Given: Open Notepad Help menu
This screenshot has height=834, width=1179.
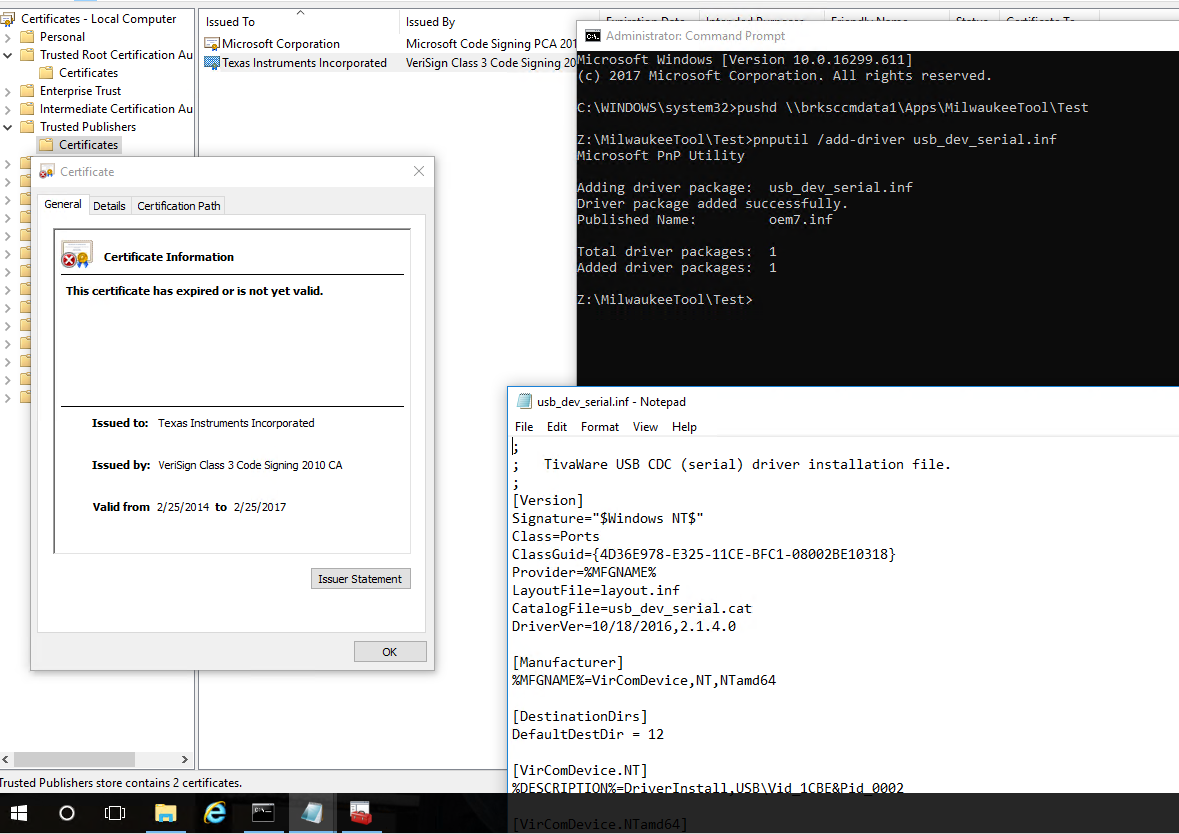Looking at the screenshot, I should (x=684, y=426).
